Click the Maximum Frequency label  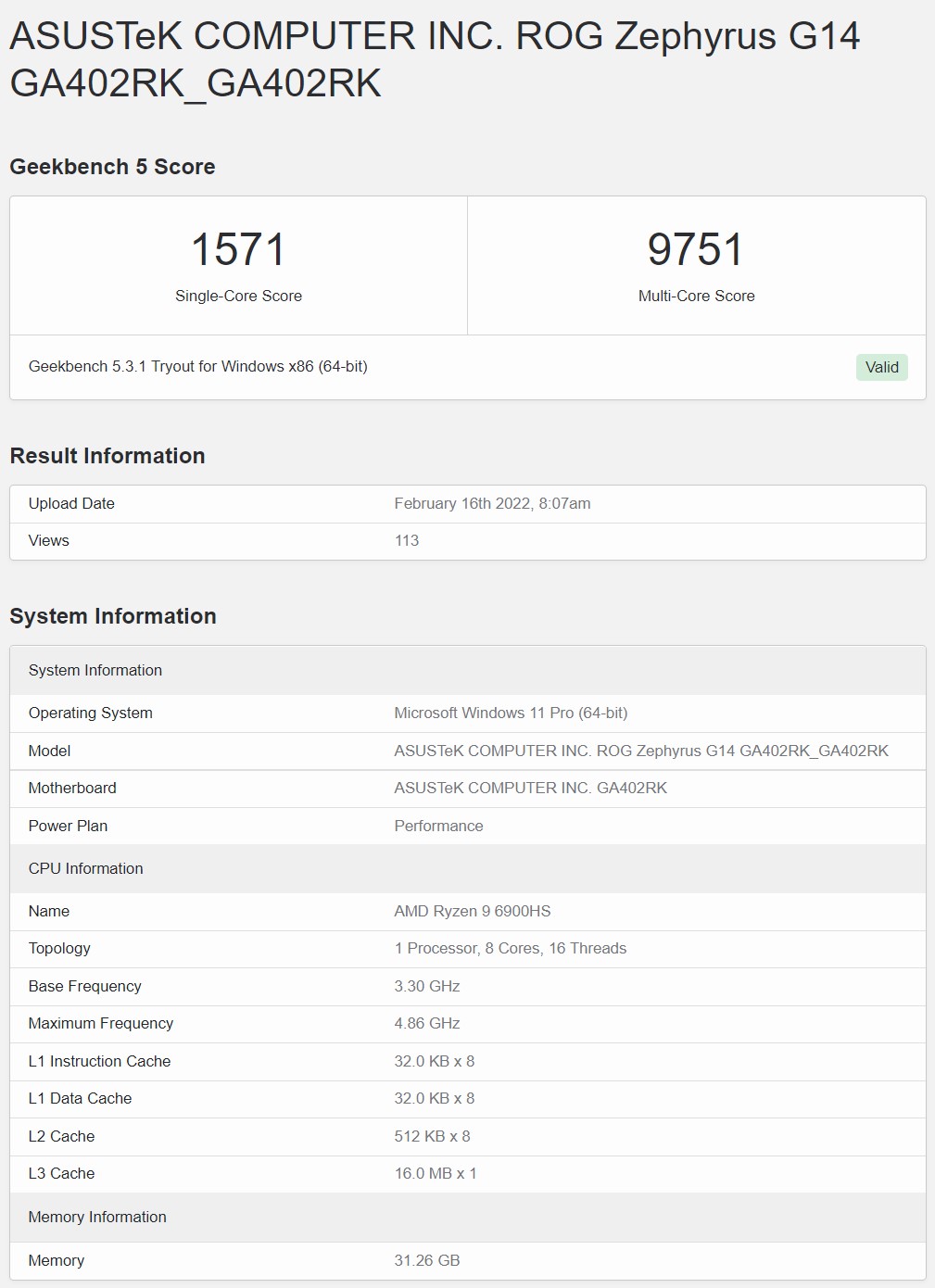point(101,1023)
